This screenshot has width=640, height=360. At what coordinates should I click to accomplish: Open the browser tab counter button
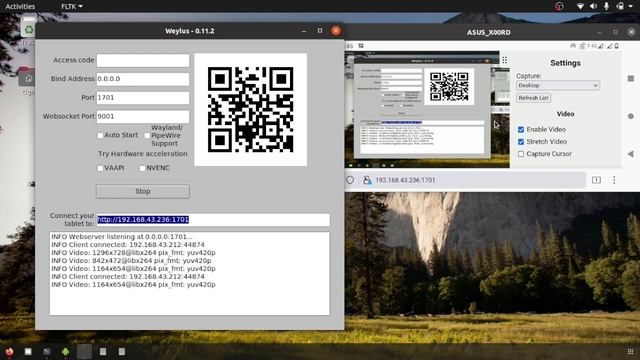click(596, 180)
